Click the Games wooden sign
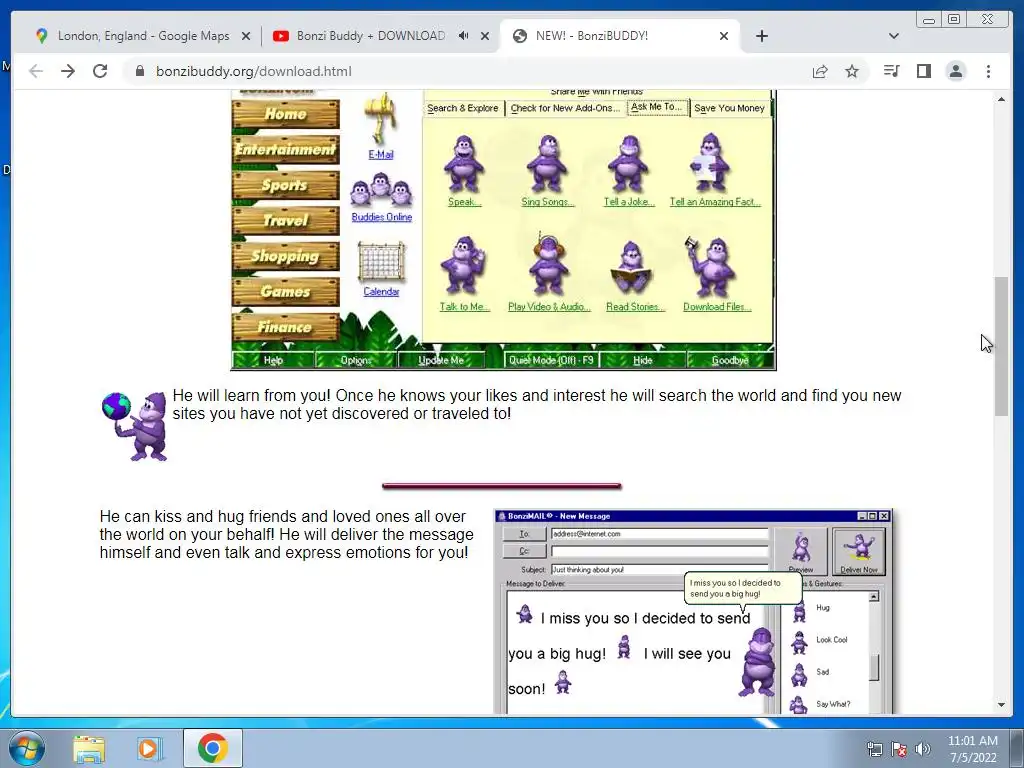1024x768 pixels. pos(285,291)
